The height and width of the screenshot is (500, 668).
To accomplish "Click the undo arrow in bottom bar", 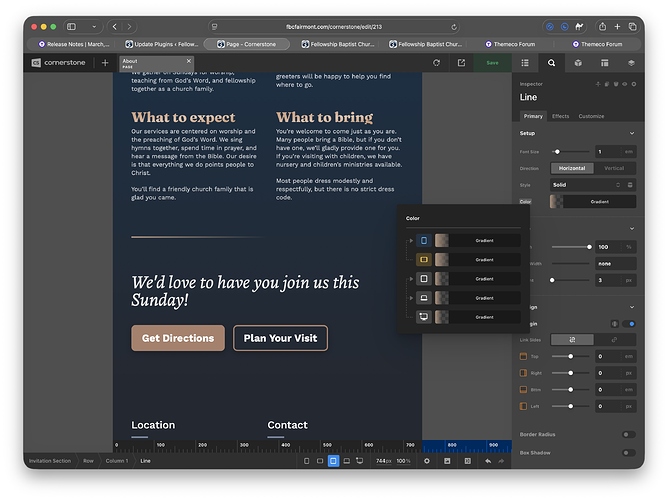I will click(x=488, y=461).
